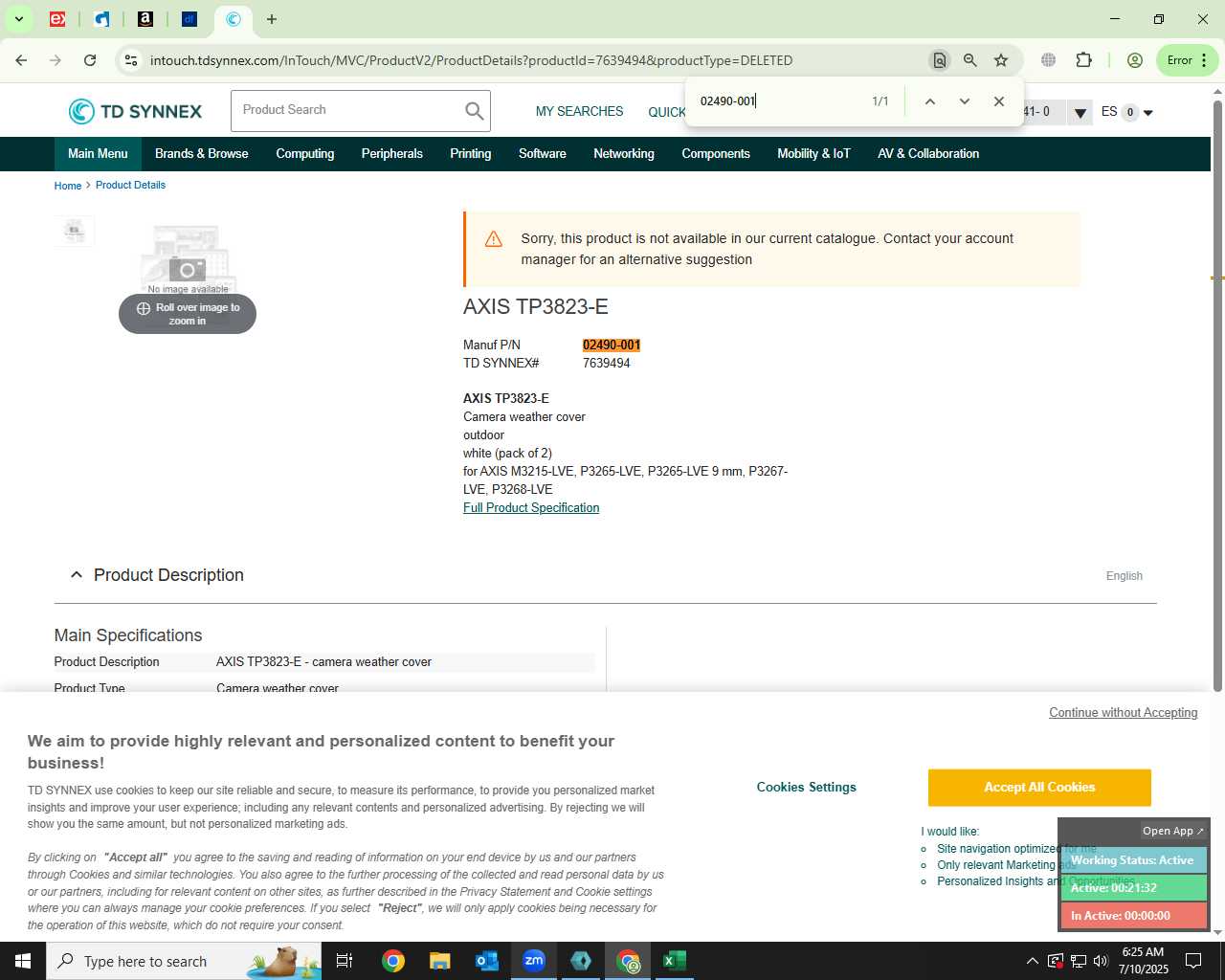Viewport: 1225px width, 980px height.
Task: Open the Mobility & IoT menu
Action: pyautogui.click(x=814, y=154)
